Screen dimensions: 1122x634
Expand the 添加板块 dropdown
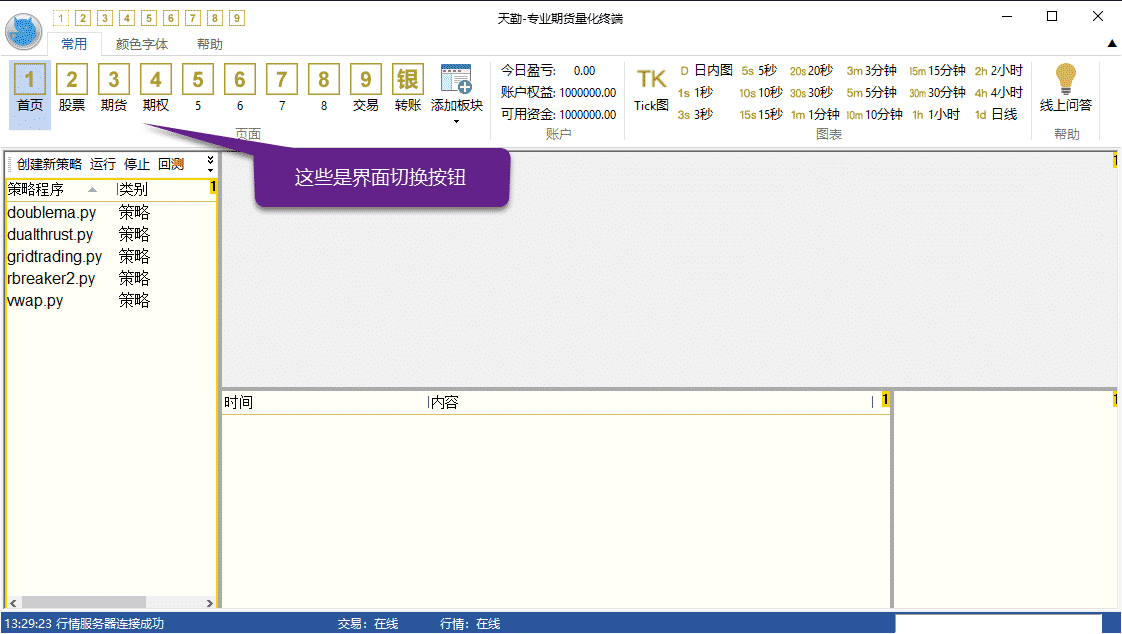pos(456,121)
